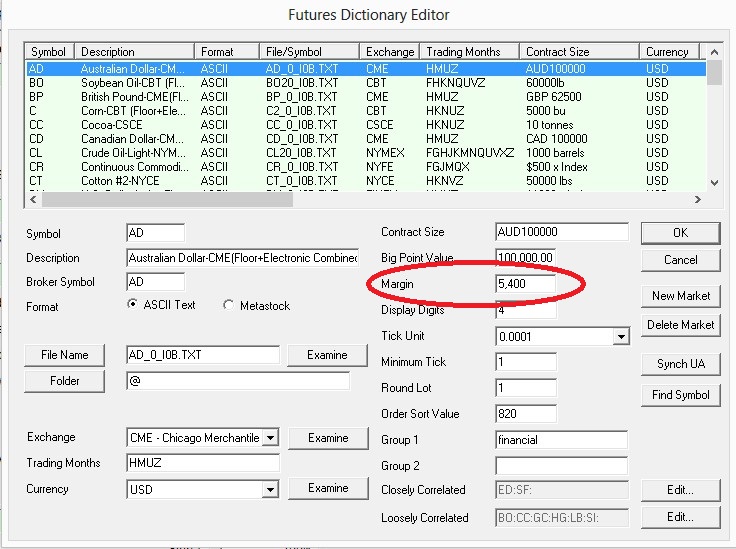The width and height of the screenshot is (736, 549).
Task: Click the OK button
Action: point(680,232)
